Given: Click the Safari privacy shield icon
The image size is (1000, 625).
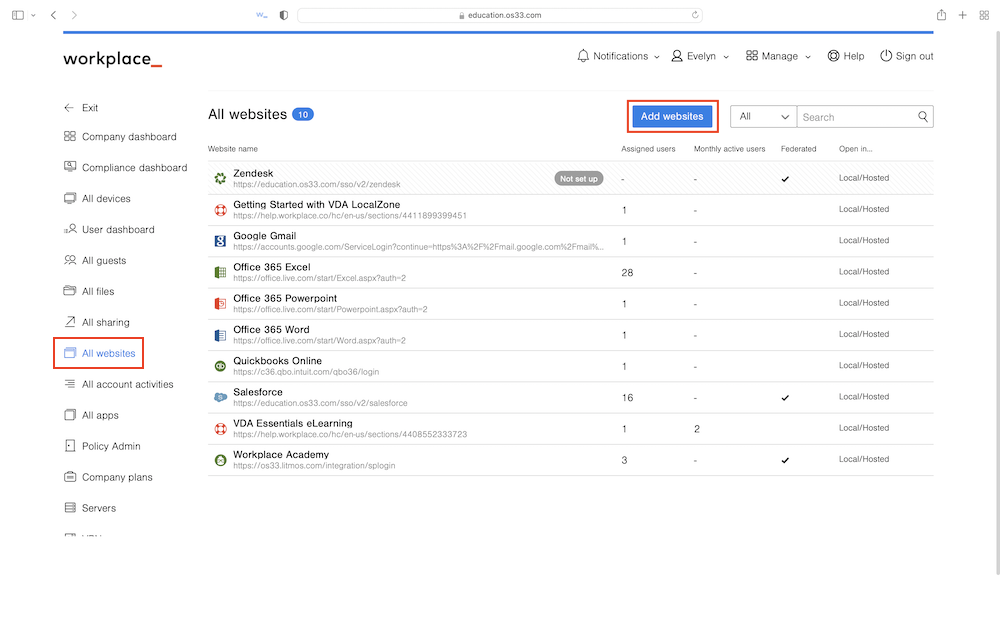Looking at the screenshot, I should [284, 15].
